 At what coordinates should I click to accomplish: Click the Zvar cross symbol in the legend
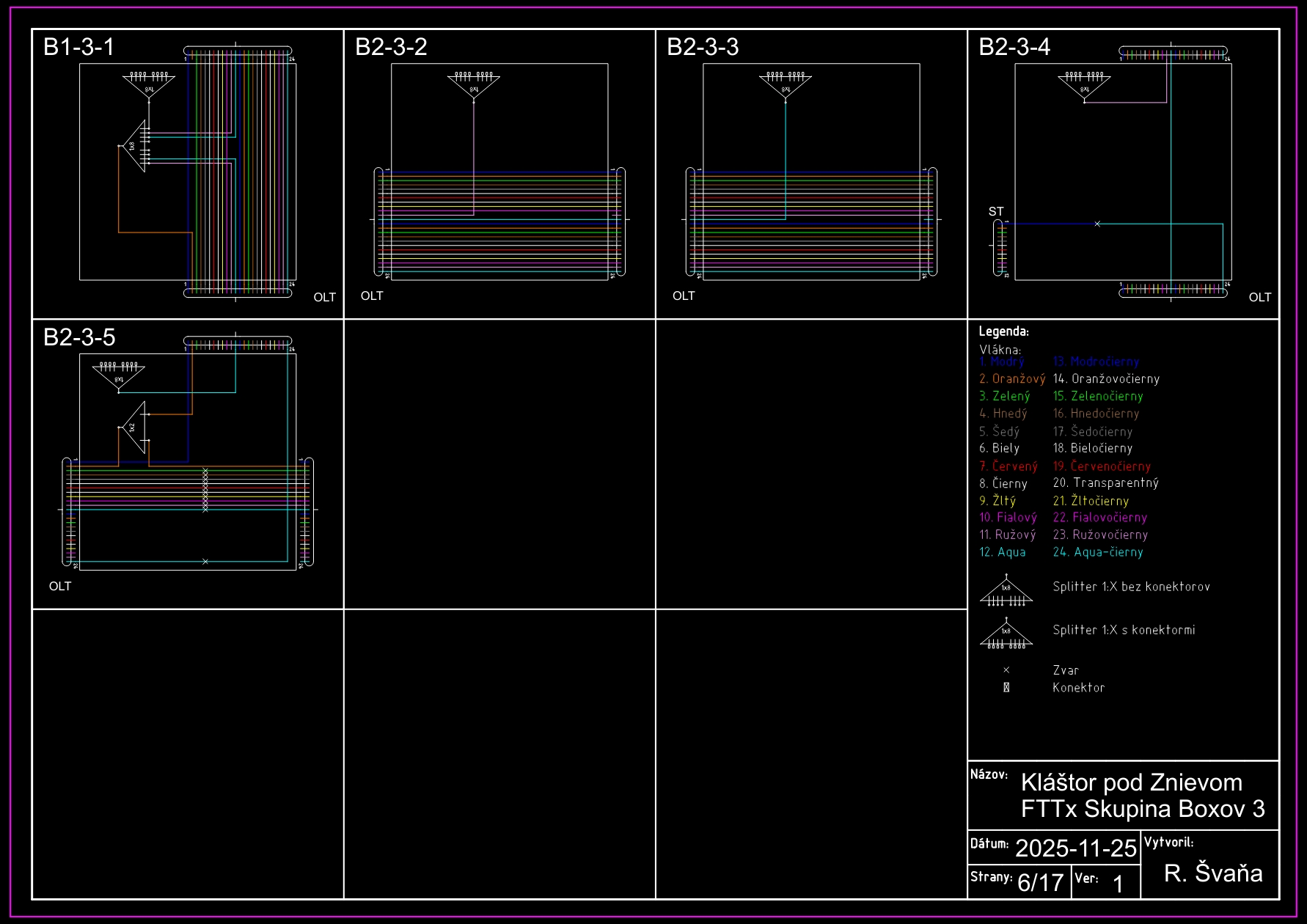[1006, 670]
